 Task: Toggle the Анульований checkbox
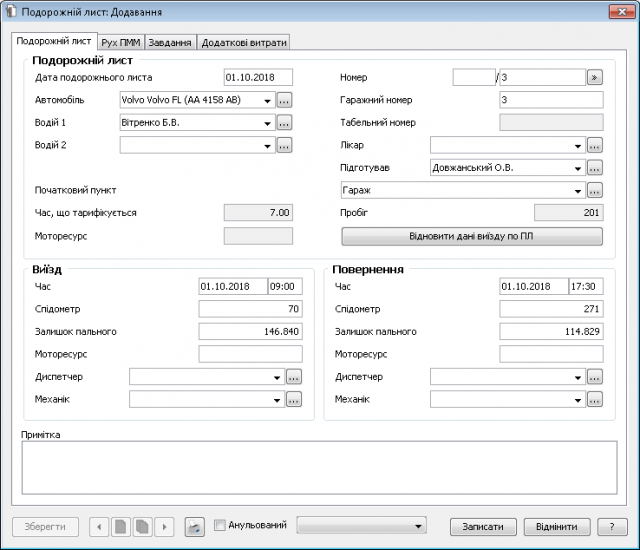pos(220,525)
